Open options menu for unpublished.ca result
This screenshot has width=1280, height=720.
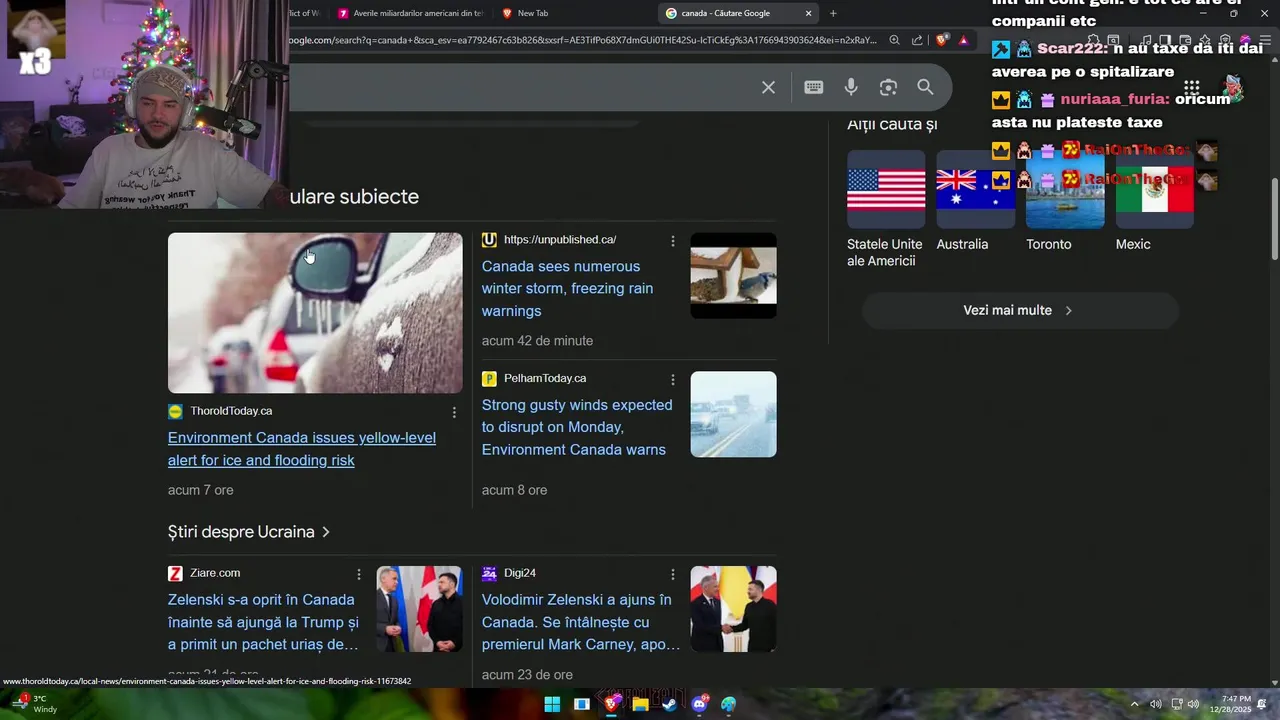pyautogui.click(x=672, y=241)
